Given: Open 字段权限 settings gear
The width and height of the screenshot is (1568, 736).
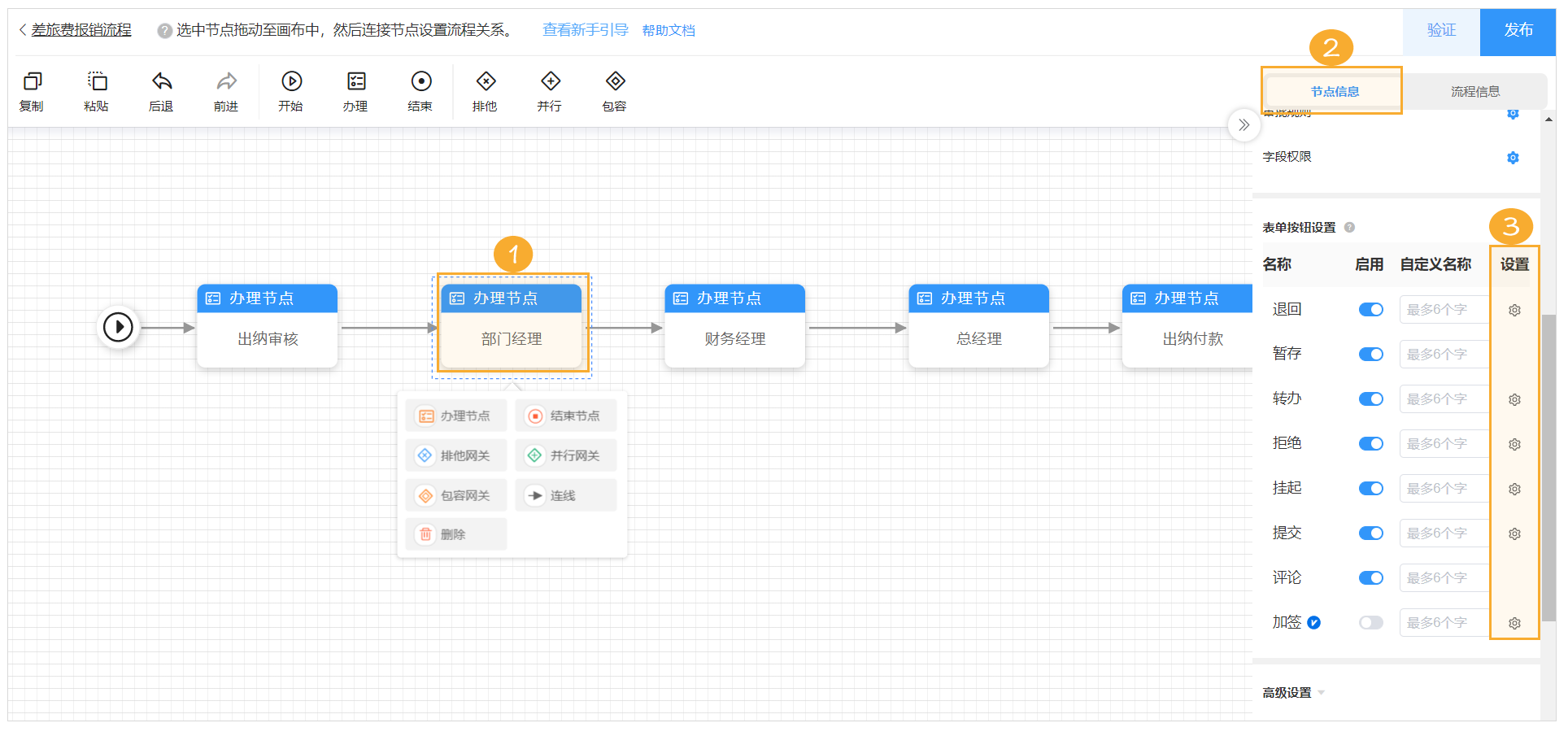Looking at the screenshot, I should pos(1514,158).
